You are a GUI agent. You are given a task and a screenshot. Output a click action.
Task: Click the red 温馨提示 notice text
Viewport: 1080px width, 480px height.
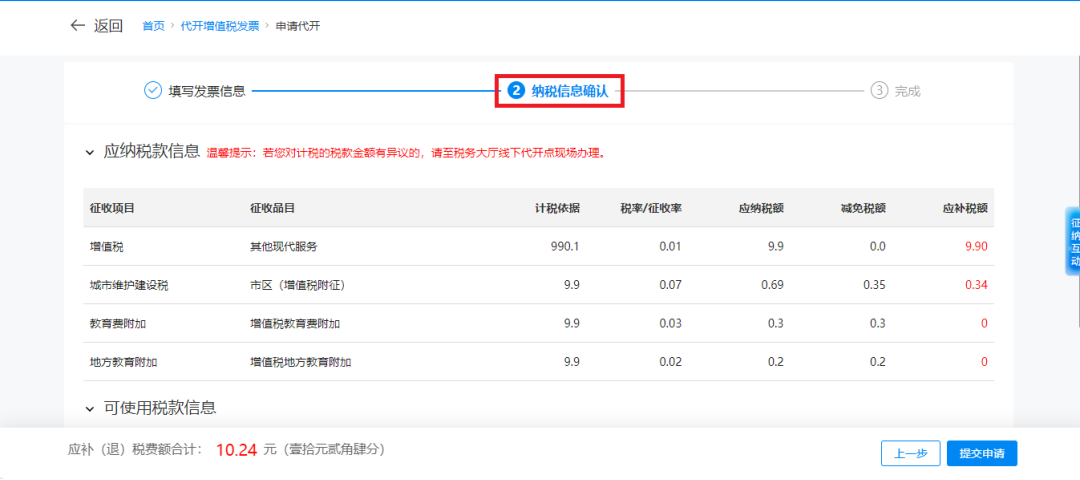click(x=406, y=154)
